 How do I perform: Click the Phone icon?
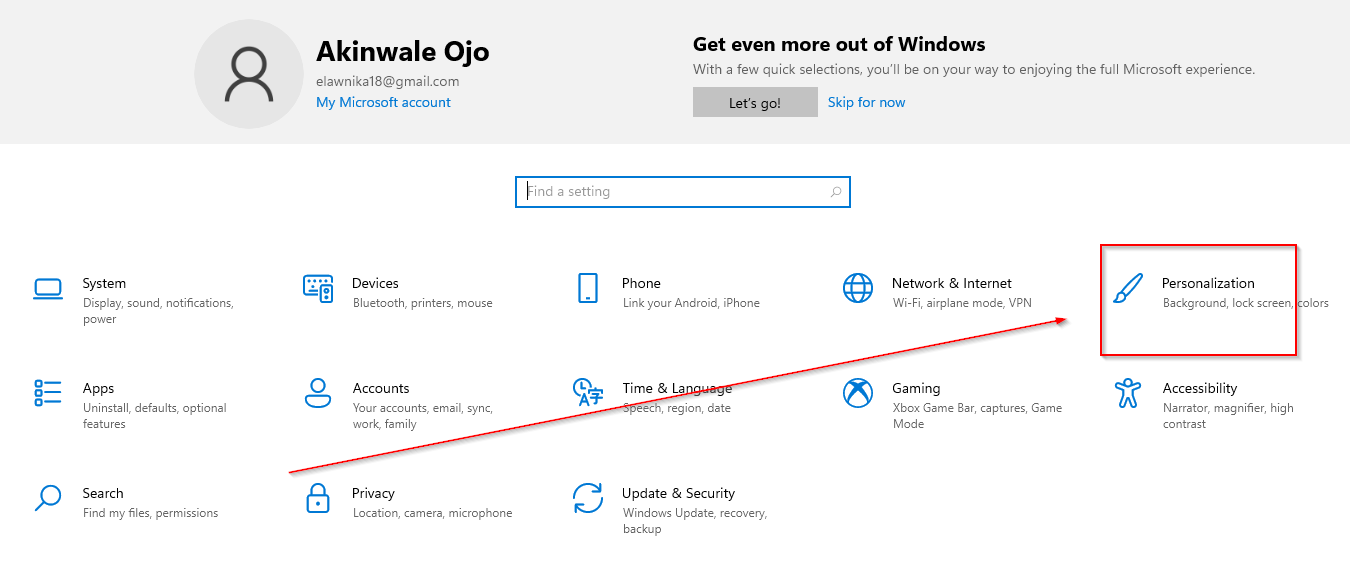click(588, 288)
